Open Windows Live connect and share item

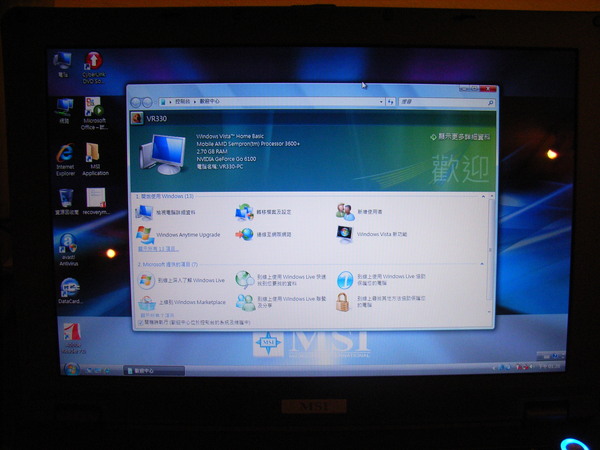[x=280, y=302]
